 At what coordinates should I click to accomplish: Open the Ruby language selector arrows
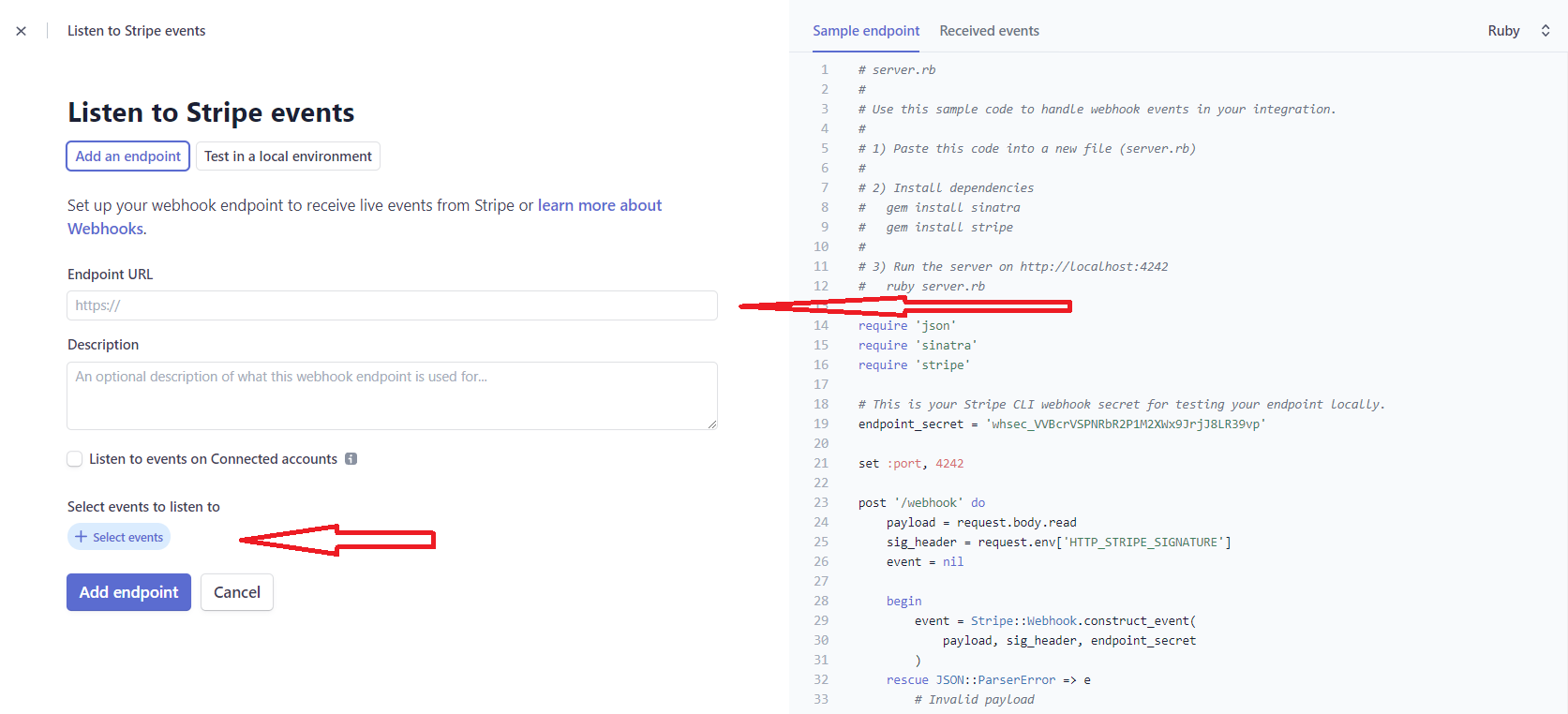point(1546,31)
